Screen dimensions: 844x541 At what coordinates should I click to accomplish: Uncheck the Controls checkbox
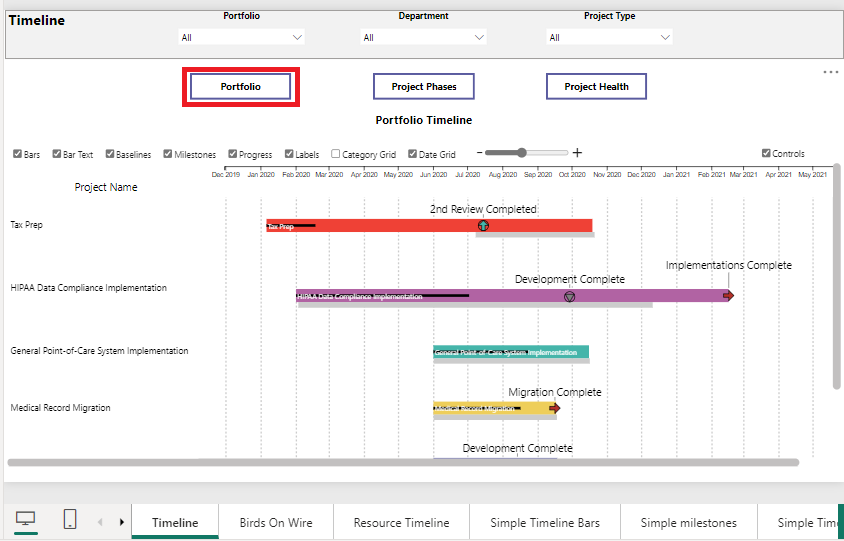[x=766, y=153]
